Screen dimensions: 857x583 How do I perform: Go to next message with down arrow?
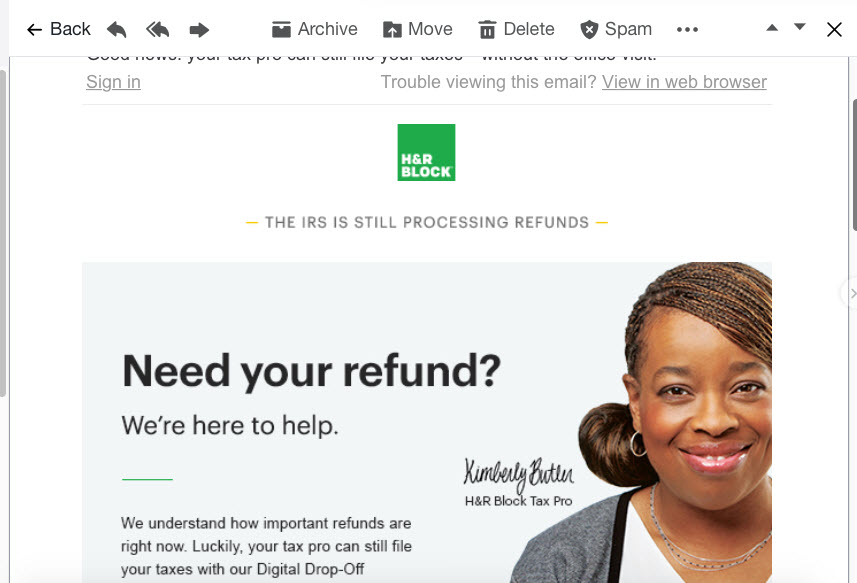coord(800,27)
